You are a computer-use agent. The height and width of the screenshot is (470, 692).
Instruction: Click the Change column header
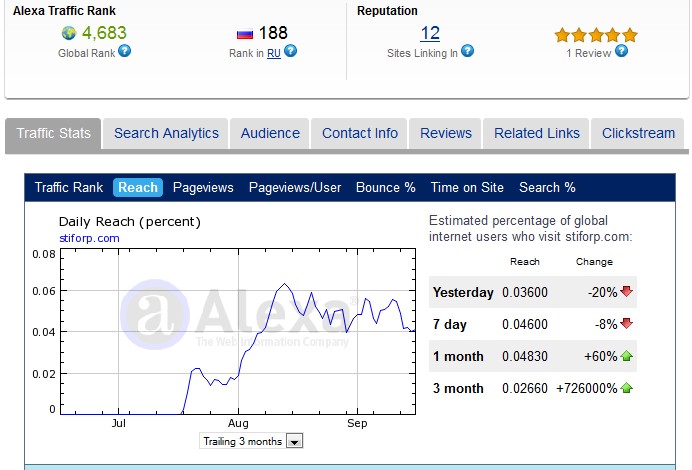(x=594, y=262)
